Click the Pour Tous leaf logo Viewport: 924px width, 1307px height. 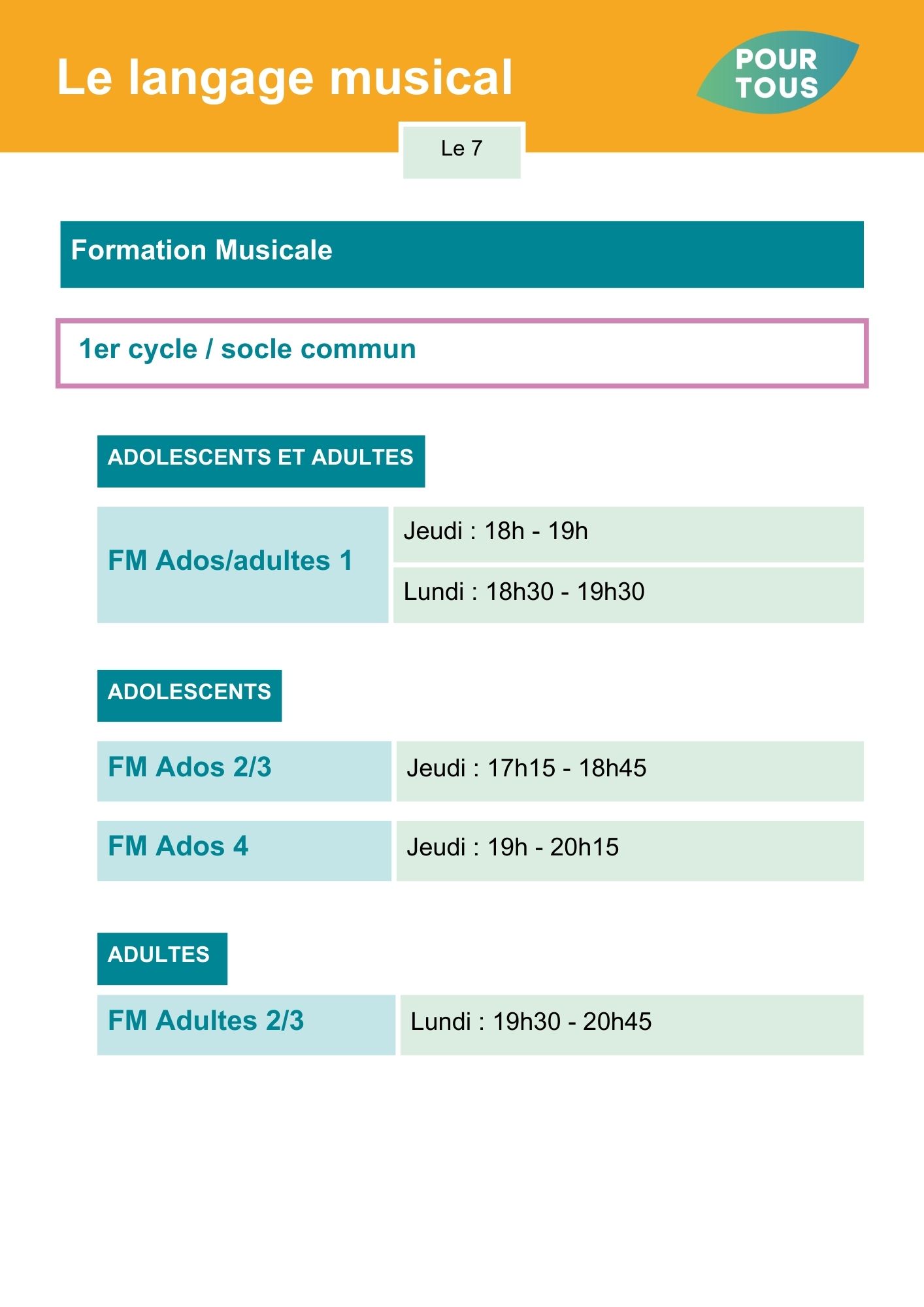(x=778, y=72)
